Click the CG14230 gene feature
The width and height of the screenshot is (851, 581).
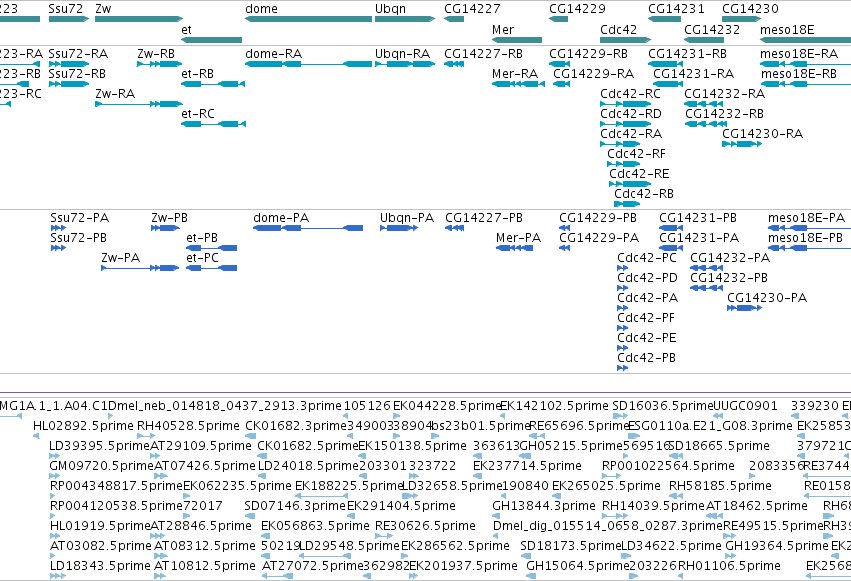(741, 19)
